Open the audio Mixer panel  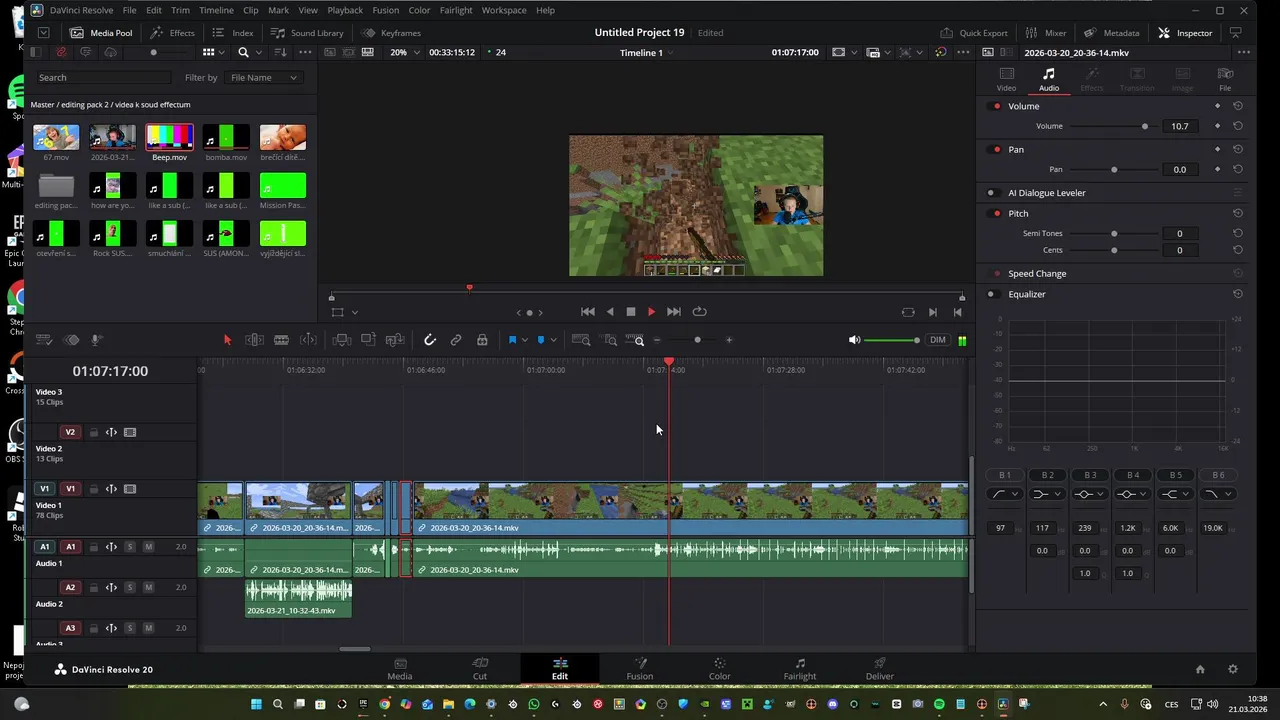click(x=1045, y=33)
